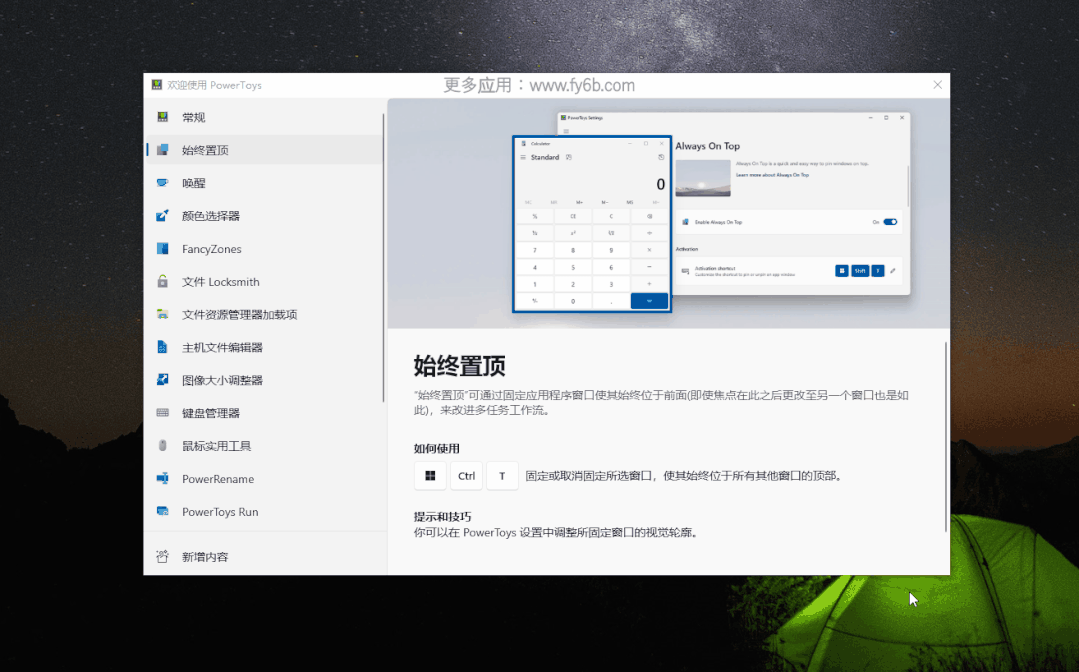Select PowerToys Run entry
Screen dimensions: 1079x672
264,512
